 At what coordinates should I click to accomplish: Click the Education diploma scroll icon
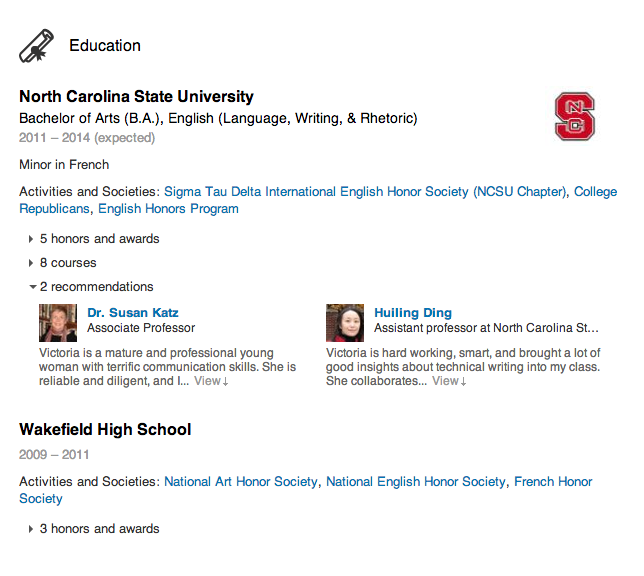36,46
